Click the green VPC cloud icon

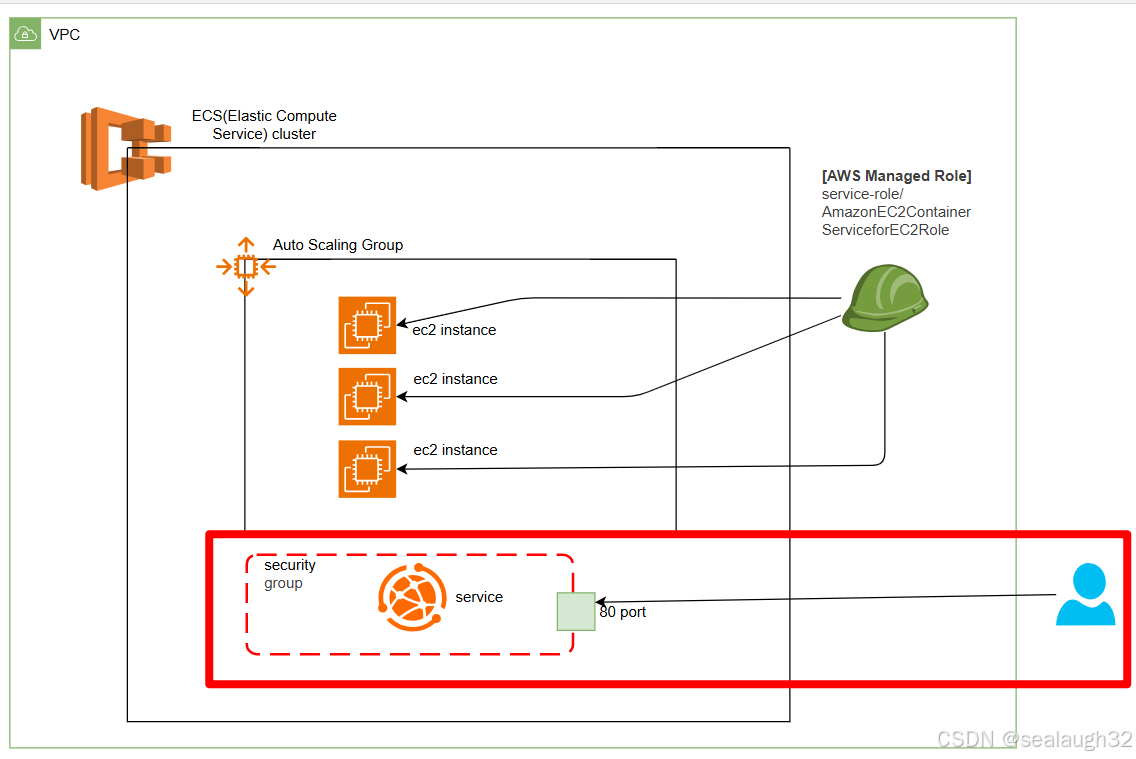(x=25, y=34)
